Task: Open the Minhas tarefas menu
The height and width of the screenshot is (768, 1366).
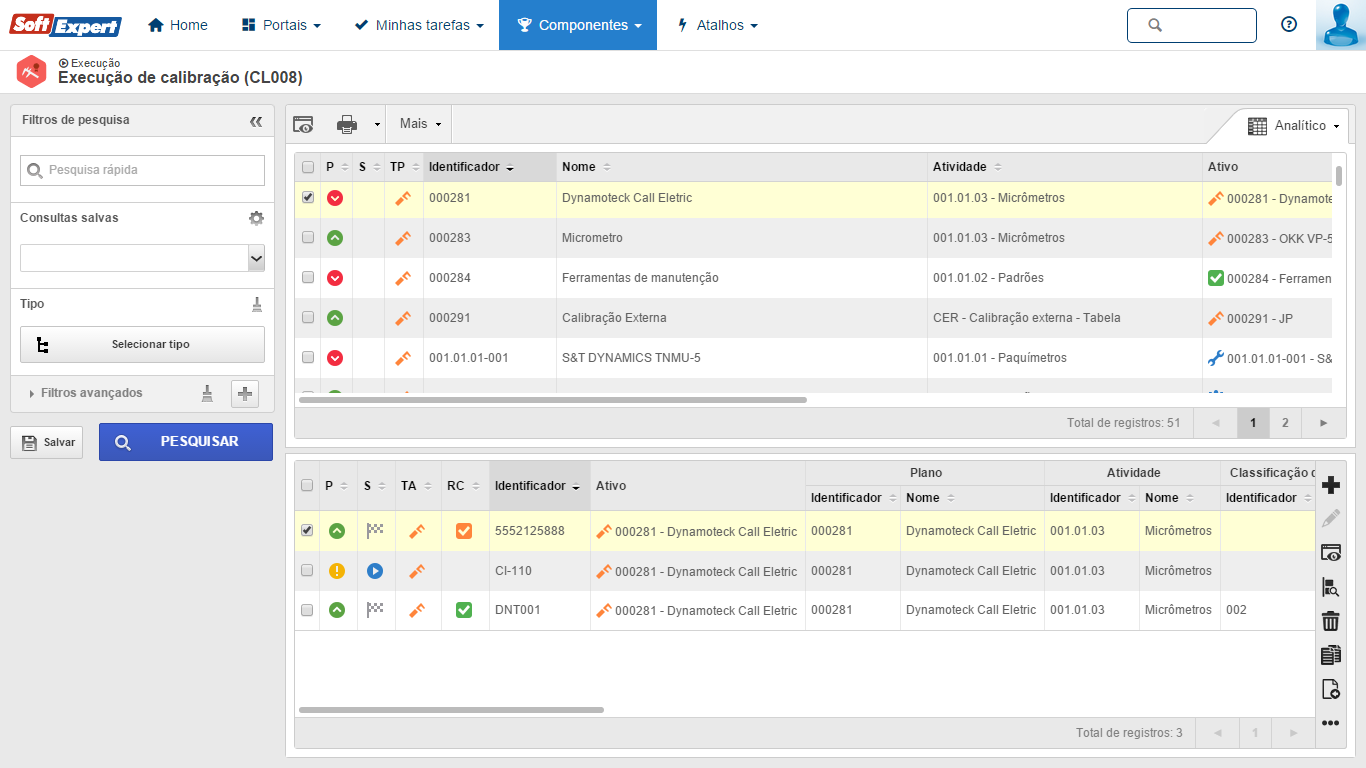Action: click(x=419, y=25)
